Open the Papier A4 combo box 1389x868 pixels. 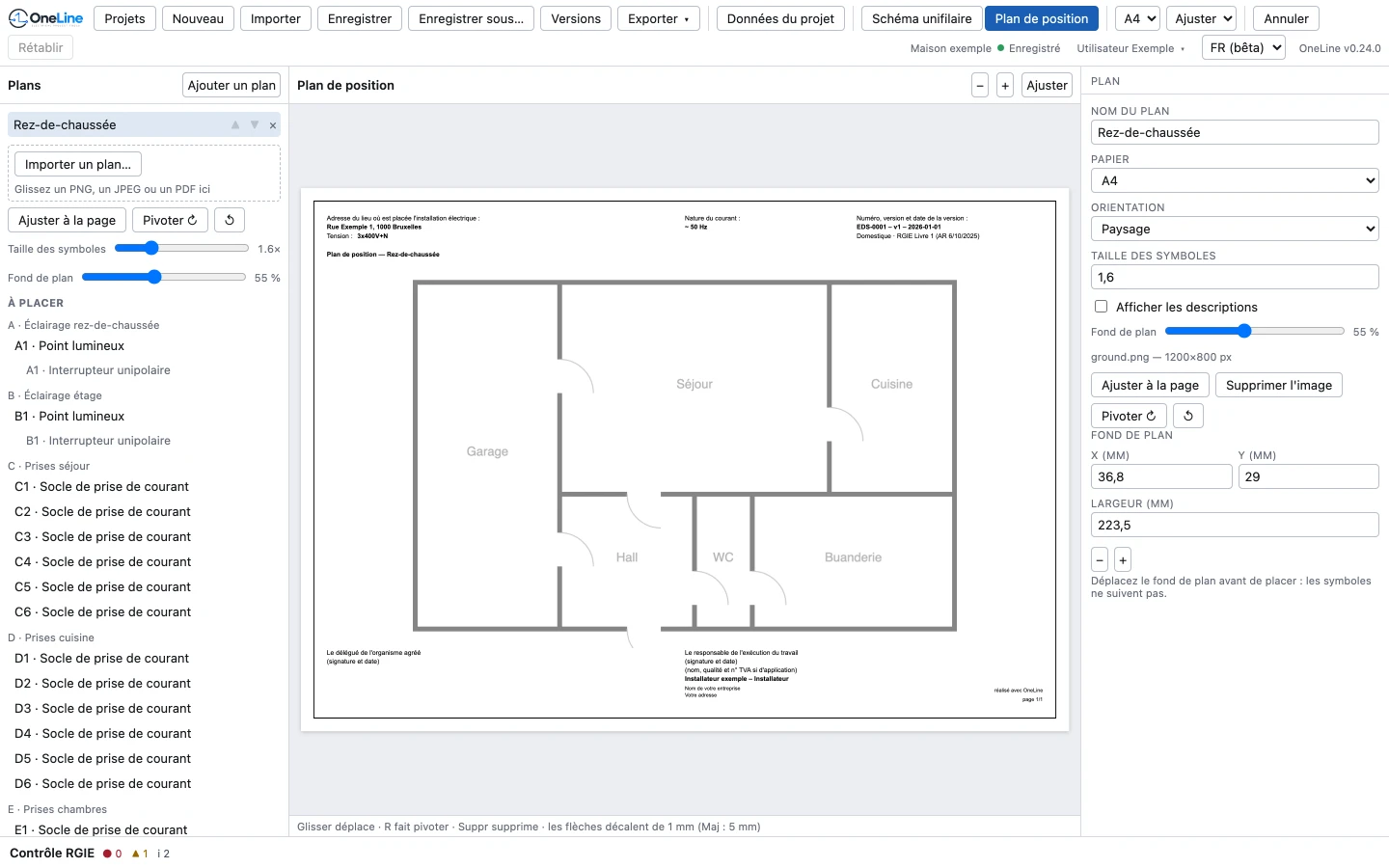[x=1235, y=180]
